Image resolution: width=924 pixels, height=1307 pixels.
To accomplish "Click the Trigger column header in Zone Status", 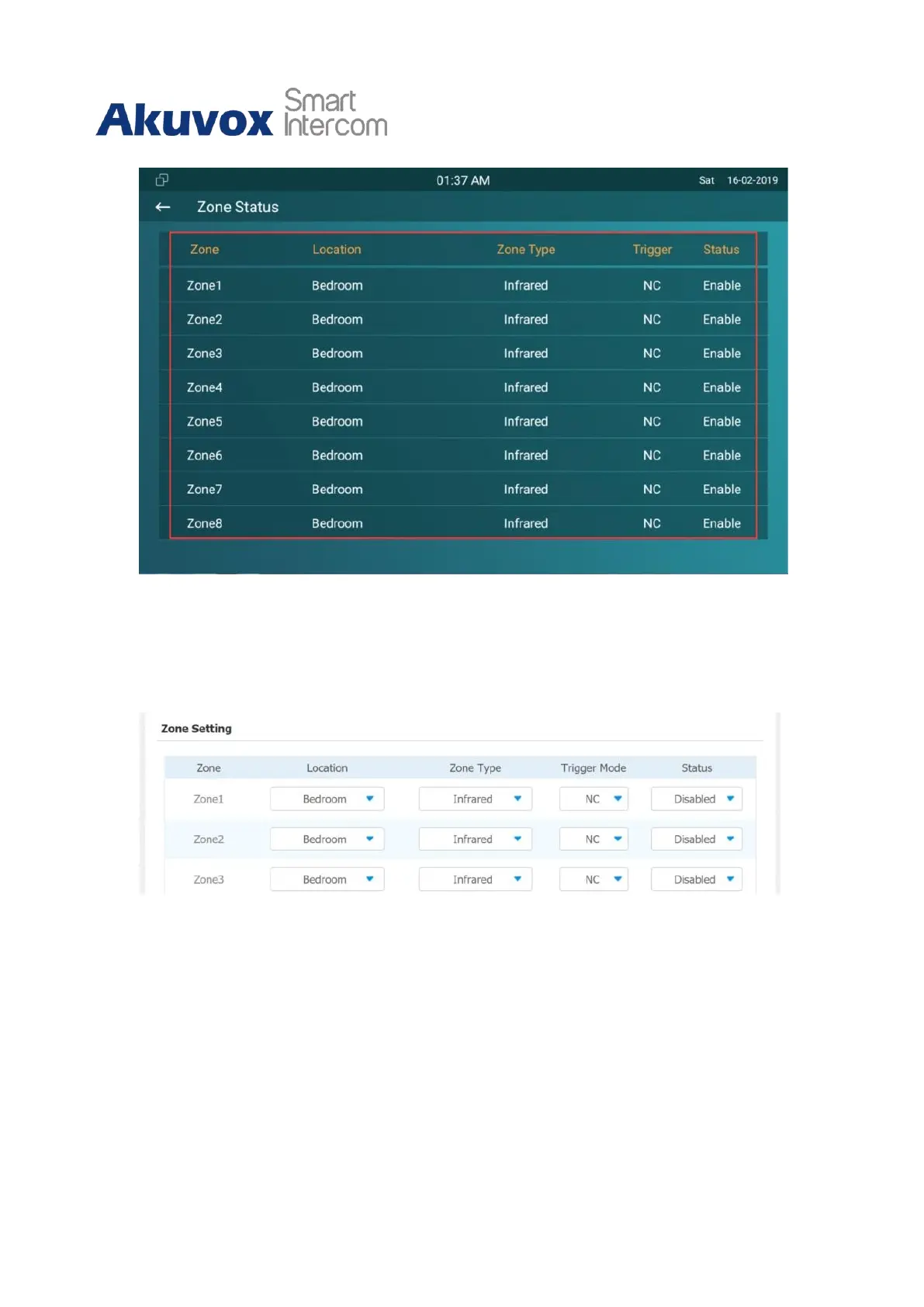I will pyautogui.click(x=652, y=249).
